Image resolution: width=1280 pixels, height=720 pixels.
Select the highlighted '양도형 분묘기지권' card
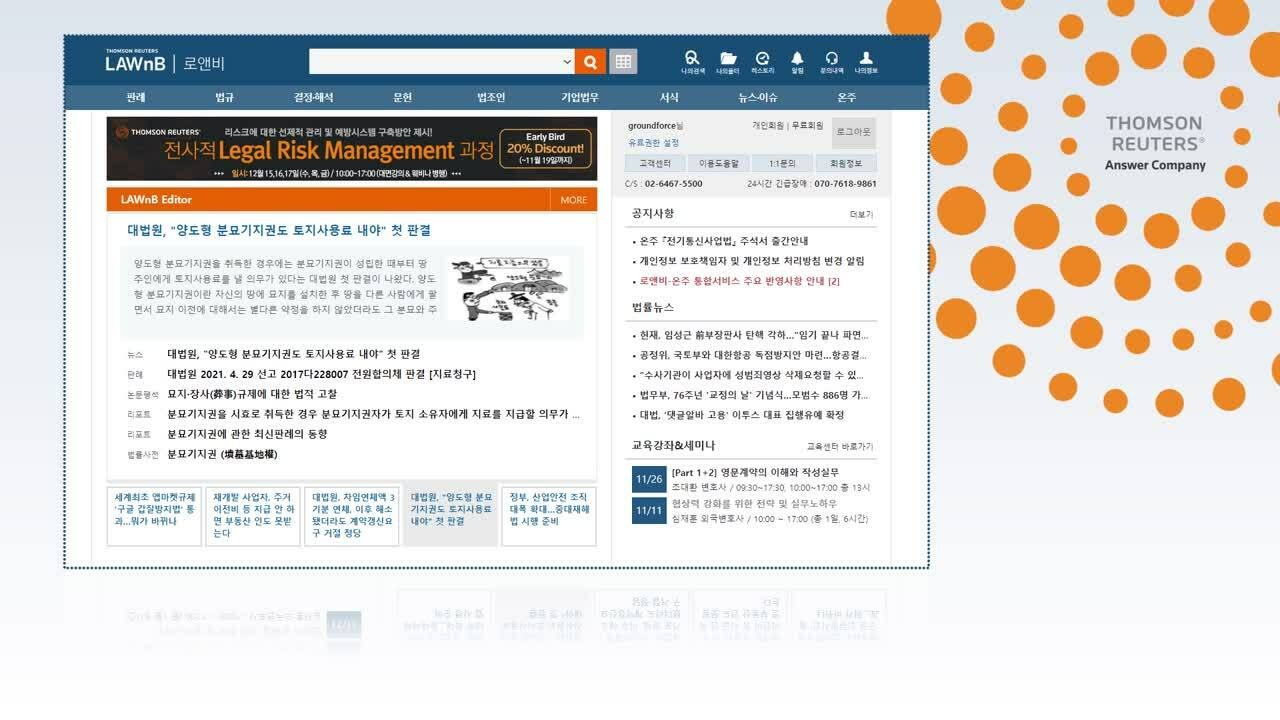point(450,516)
